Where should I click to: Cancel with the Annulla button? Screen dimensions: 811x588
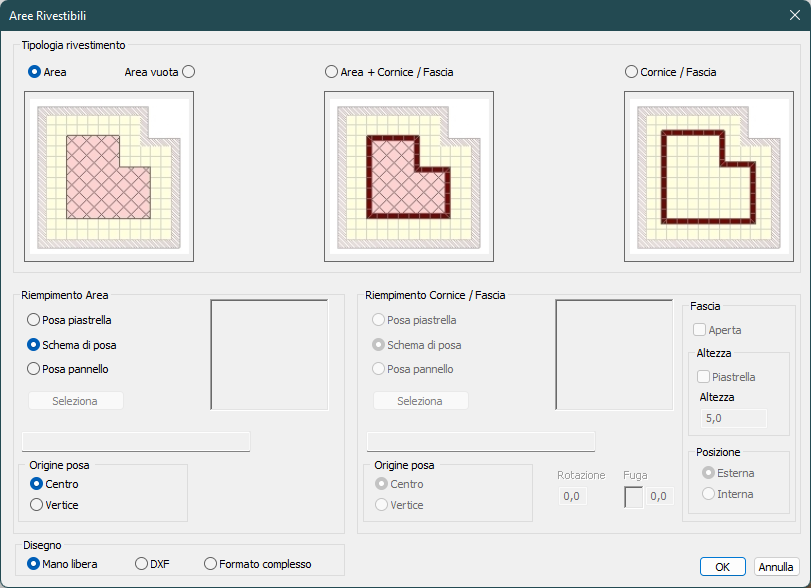pyautogui.click(x=776, y=567)
